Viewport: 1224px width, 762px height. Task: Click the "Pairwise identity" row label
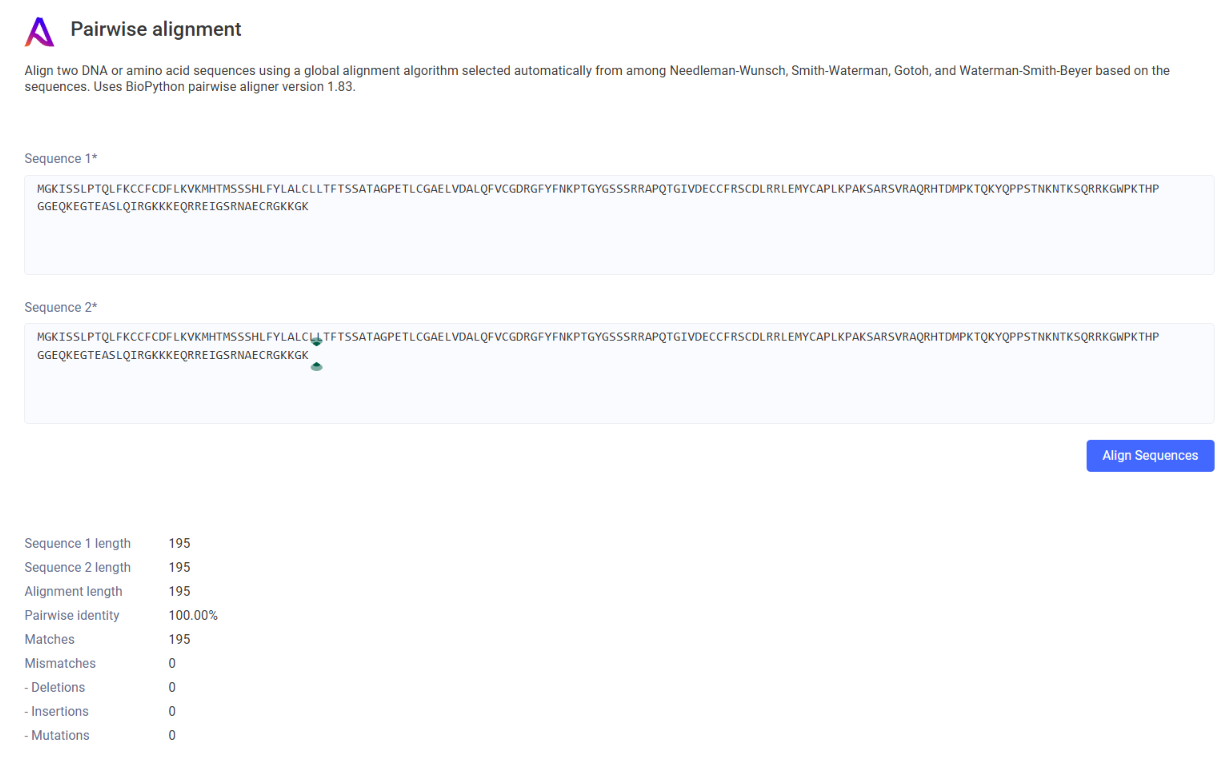[x=72, y=615]
